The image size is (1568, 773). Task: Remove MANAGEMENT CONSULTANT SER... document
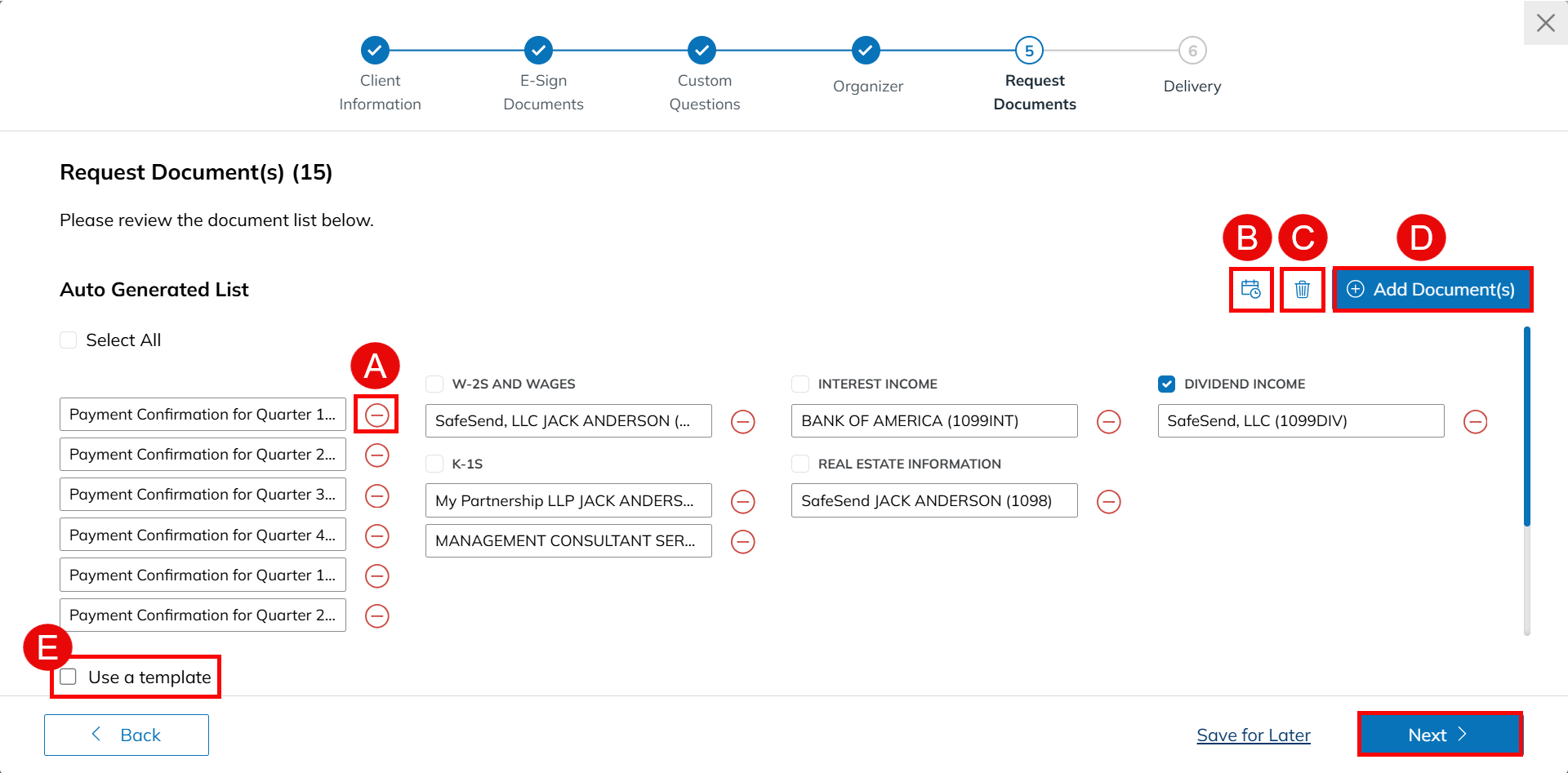742,541
